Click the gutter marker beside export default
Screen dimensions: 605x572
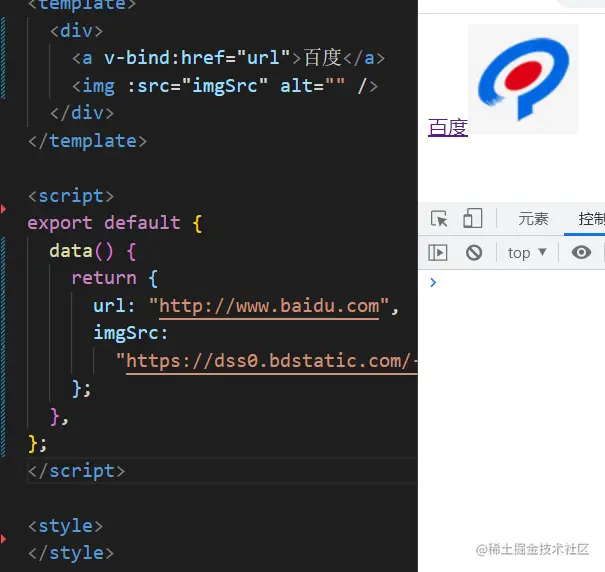point(3,210)
